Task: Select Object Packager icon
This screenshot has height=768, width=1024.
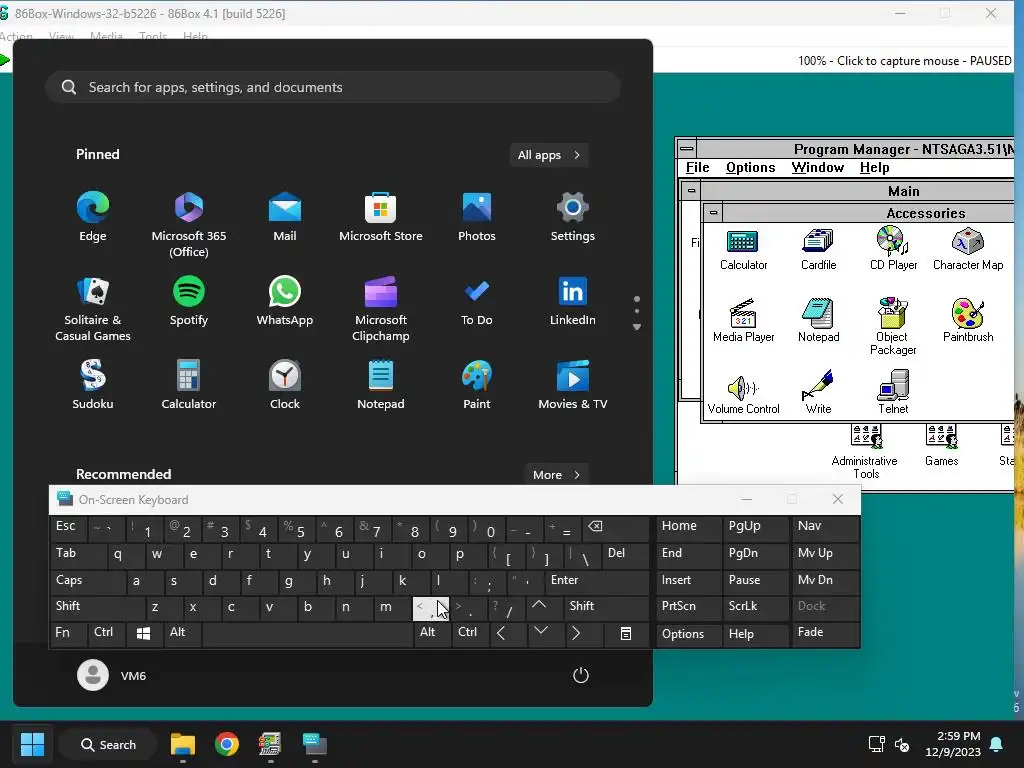Action: coord(893,326)
